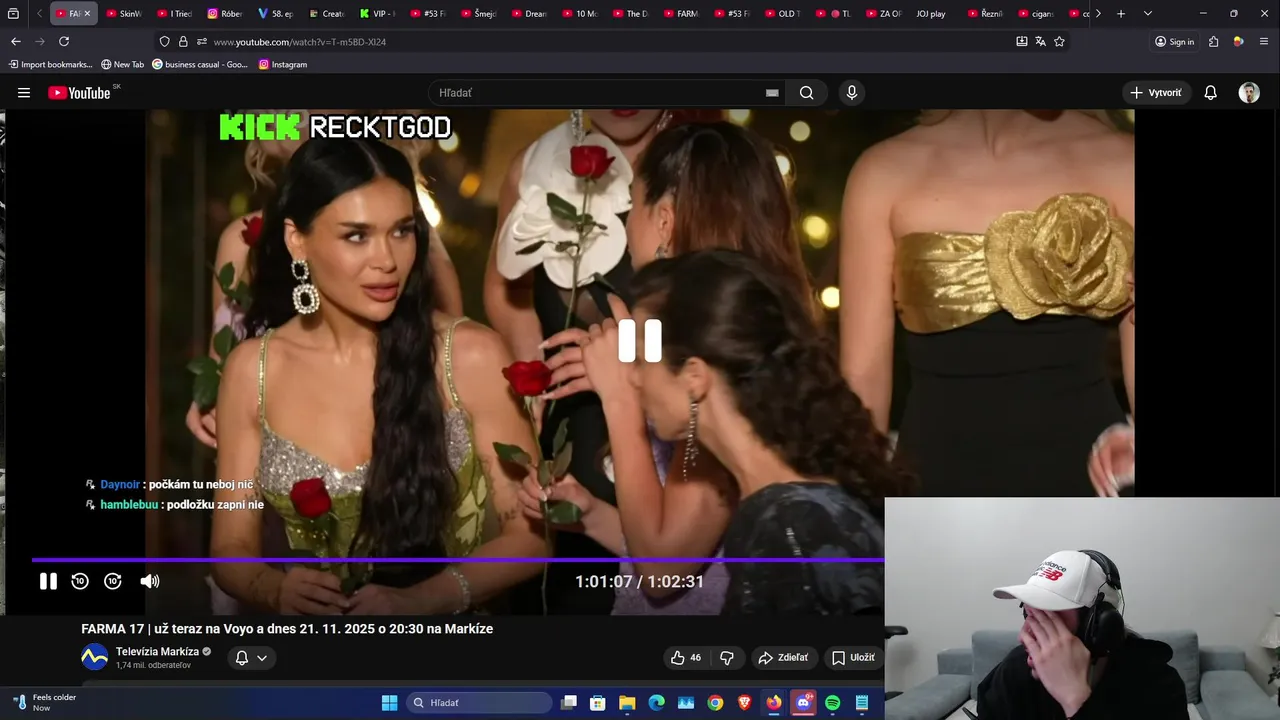Click the YouTube search magnifier button
This screenshot has width=1280, height=720.
[x=806, y=93]
